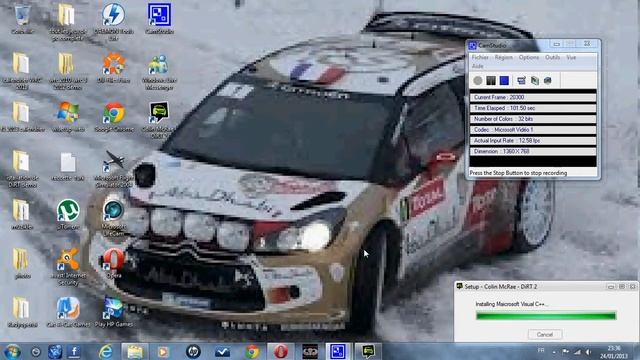Click the green installation progress bar
640x360 pixels.
coord(546,316)
